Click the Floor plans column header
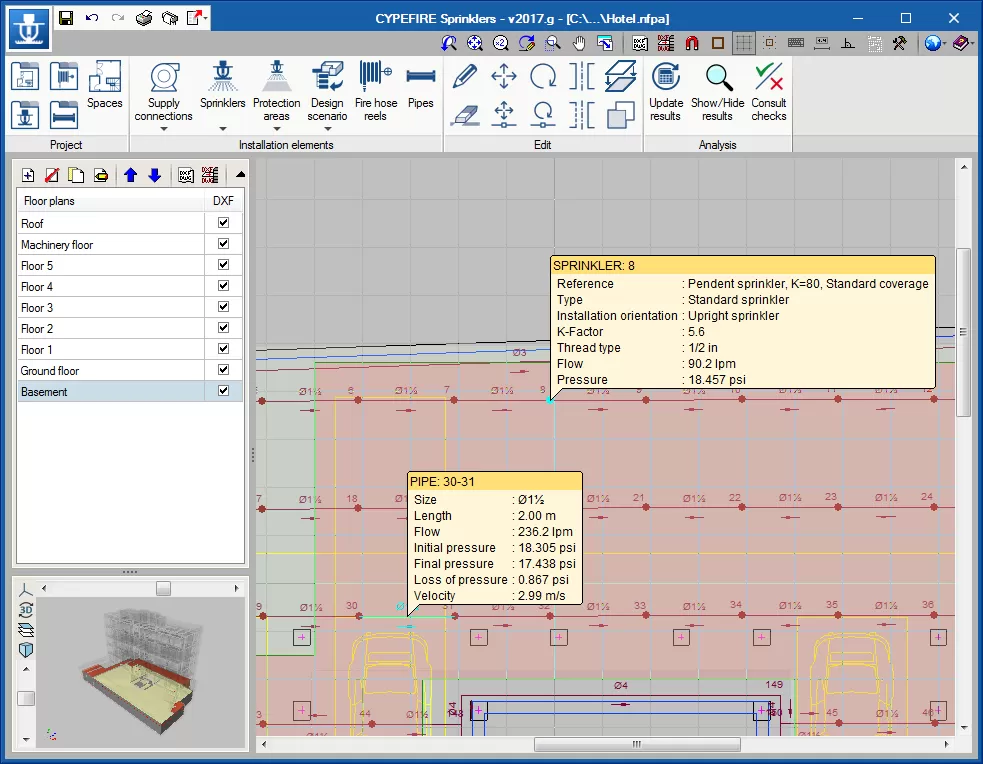 coord(112,201)
